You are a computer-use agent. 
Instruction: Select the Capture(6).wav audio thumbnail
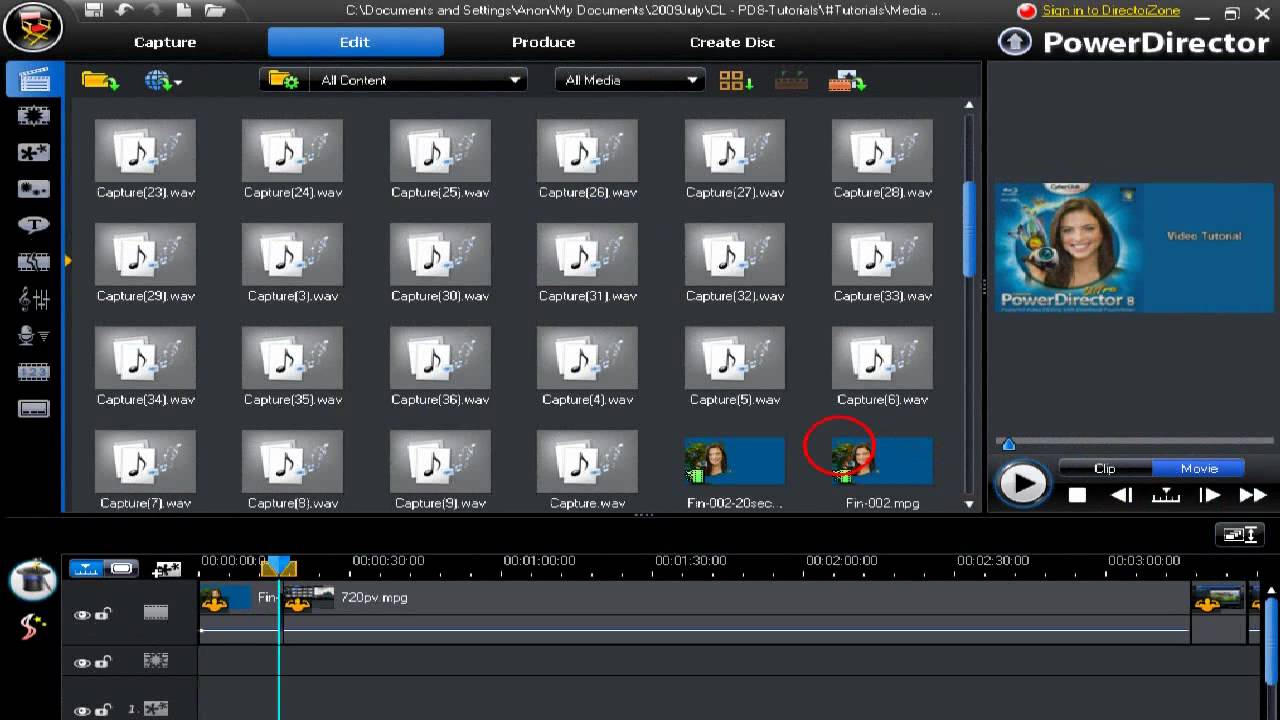pos(882,358)
